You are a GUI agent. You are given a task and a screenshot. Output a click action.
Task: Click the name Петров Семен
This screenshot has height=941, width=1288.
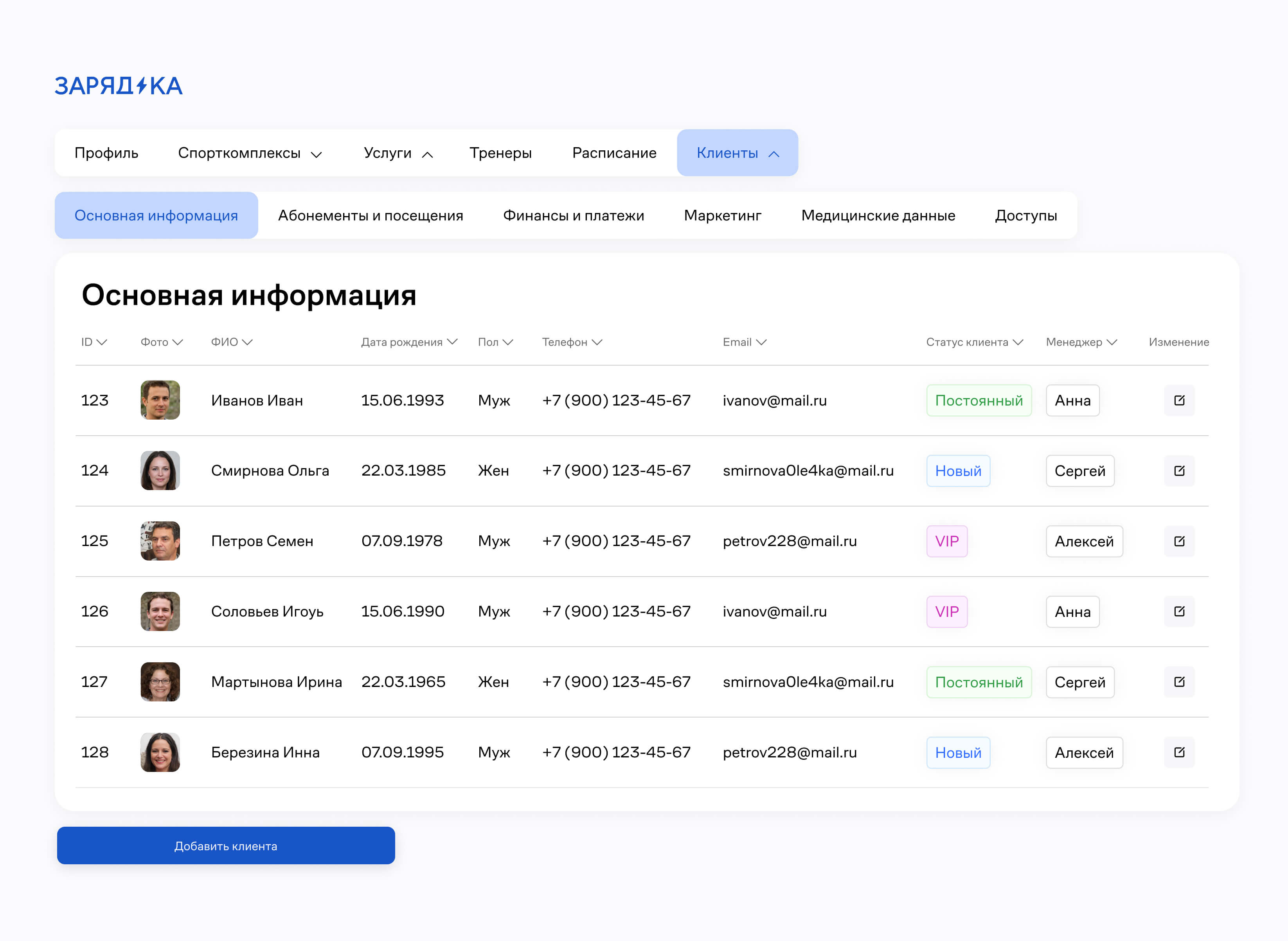tap(262, 541)
